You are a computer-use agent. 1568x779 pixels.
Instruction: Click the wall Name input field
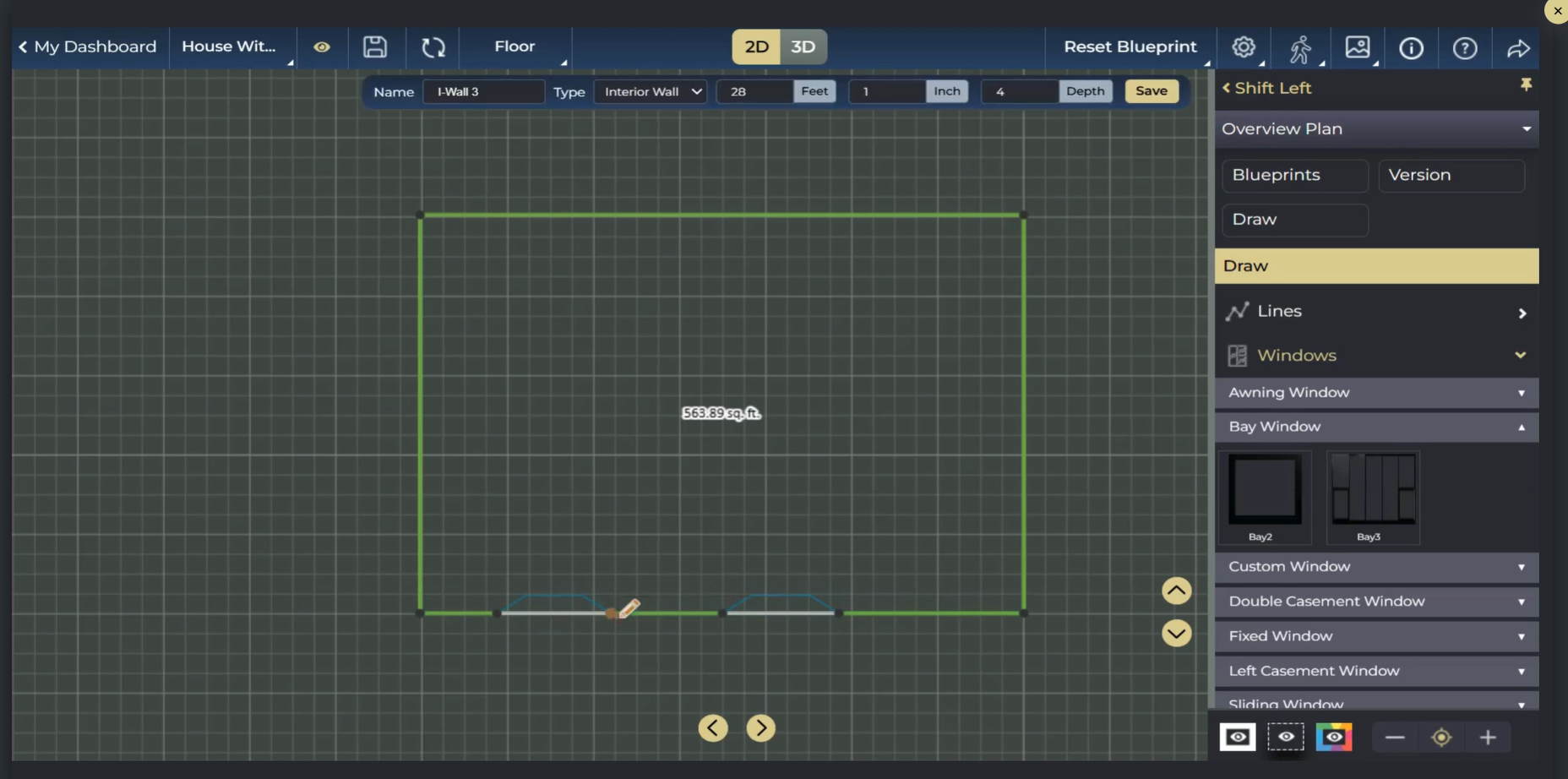(483, 91)
